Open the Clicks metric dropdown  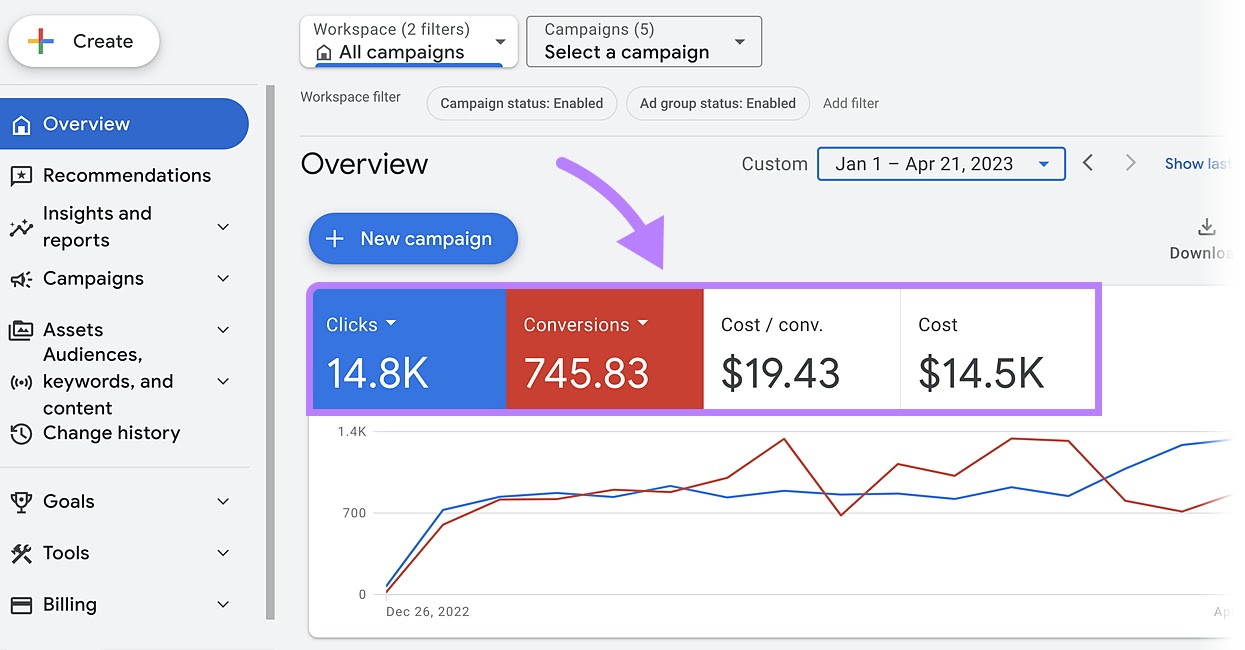click(394, 324)
